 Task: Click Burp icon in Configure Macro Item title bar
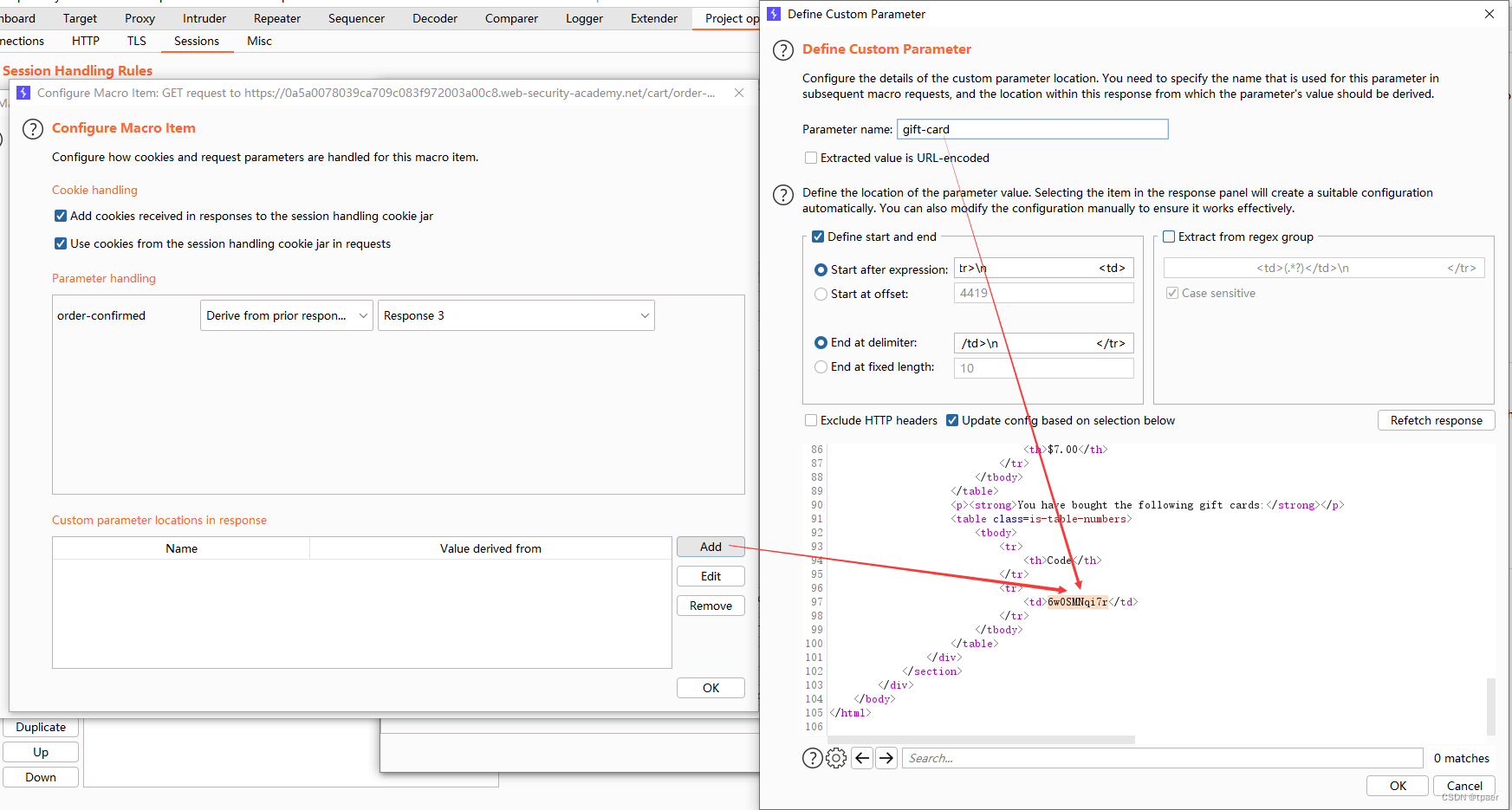tap(23, 93)
